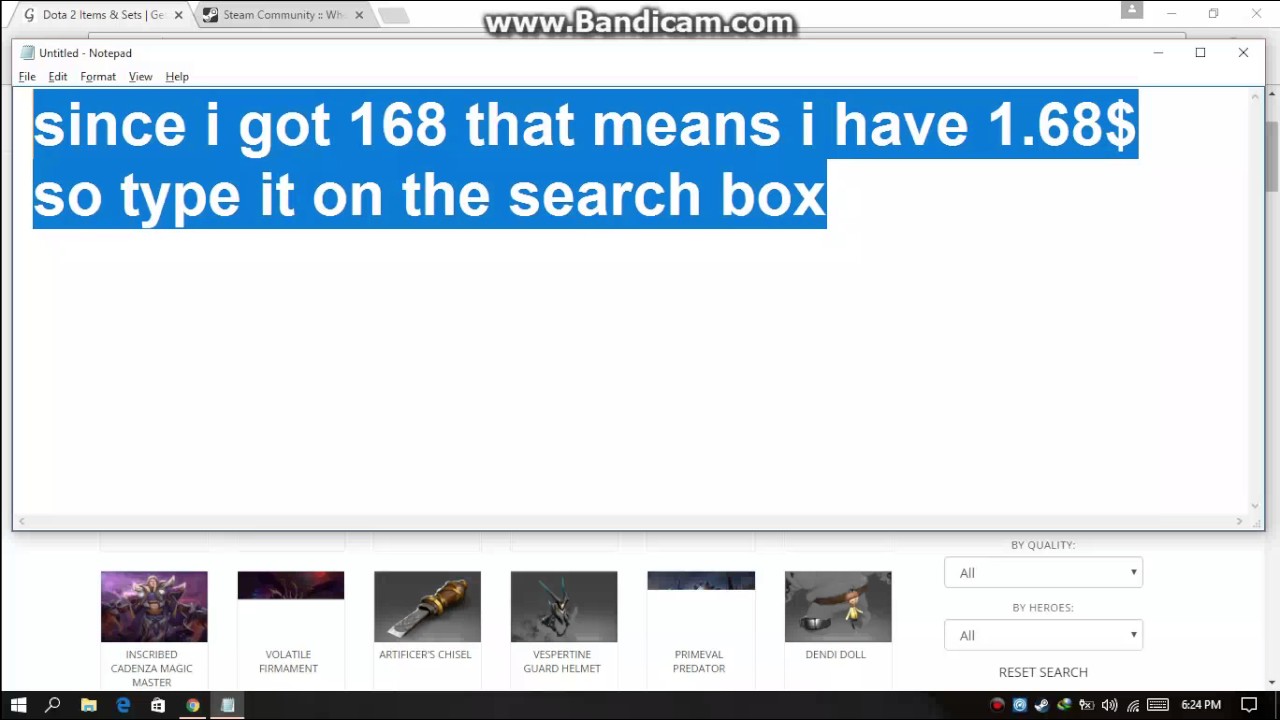Image resolution: width=1280 pixels, height=720 pixels.
Task: Launch Microsoft Edge from taskbar
Action: 123,705
